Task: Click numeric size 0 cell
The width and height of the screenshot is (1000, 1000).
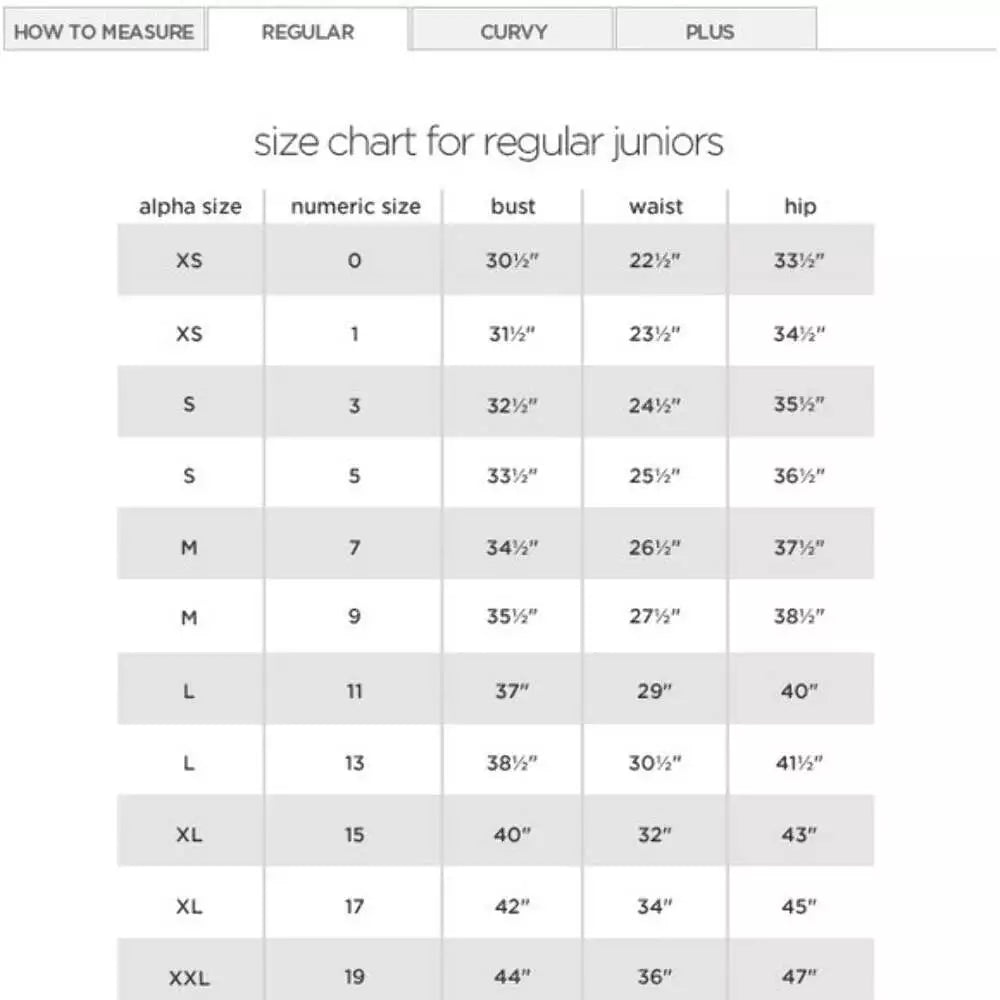Action: point(354,261)
